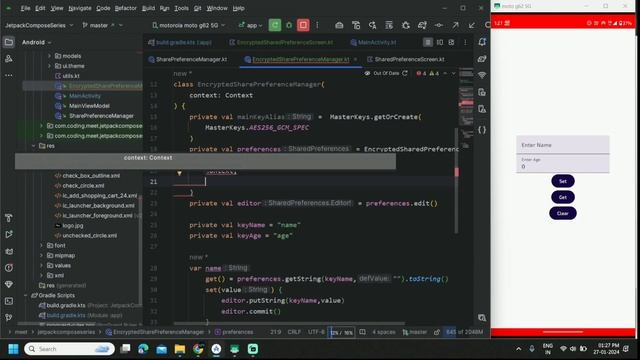
Task: Open the Edge browser taskbar icon
Action: tap(143, 349)
